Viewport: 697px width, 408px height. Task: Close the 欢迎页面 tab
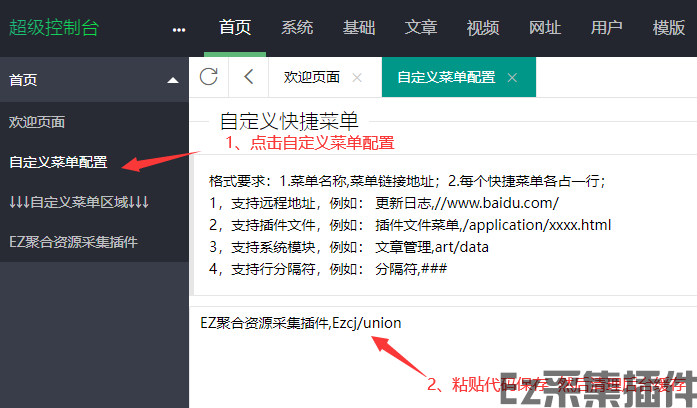[x=357, y=77]
